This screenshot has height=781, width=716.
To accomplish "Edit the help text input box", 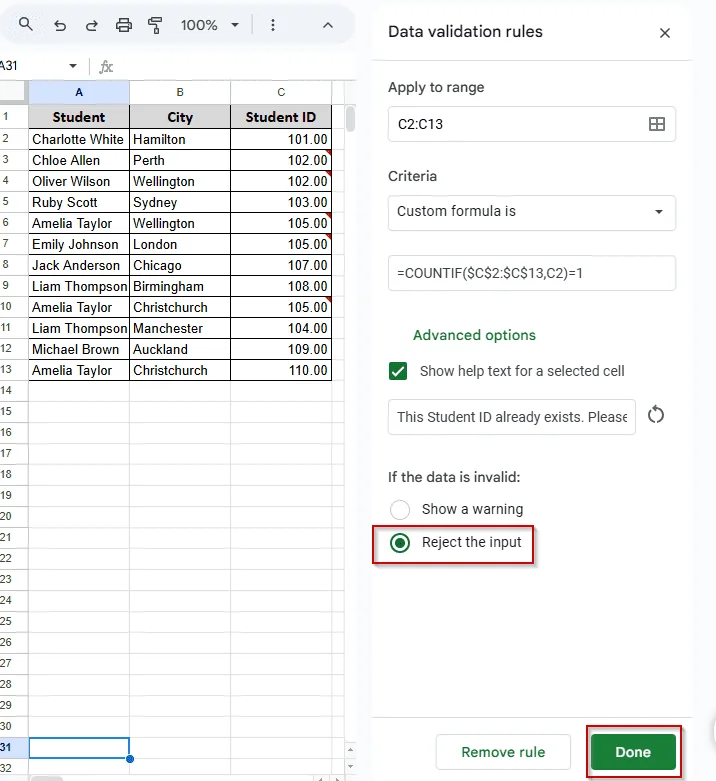I will click(512, 417).
